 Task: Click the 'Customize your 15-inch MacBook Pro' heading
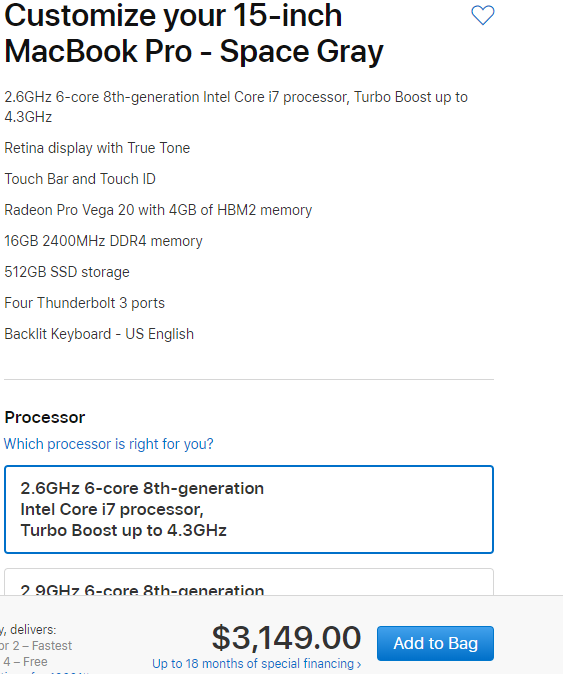pos(193,34)
